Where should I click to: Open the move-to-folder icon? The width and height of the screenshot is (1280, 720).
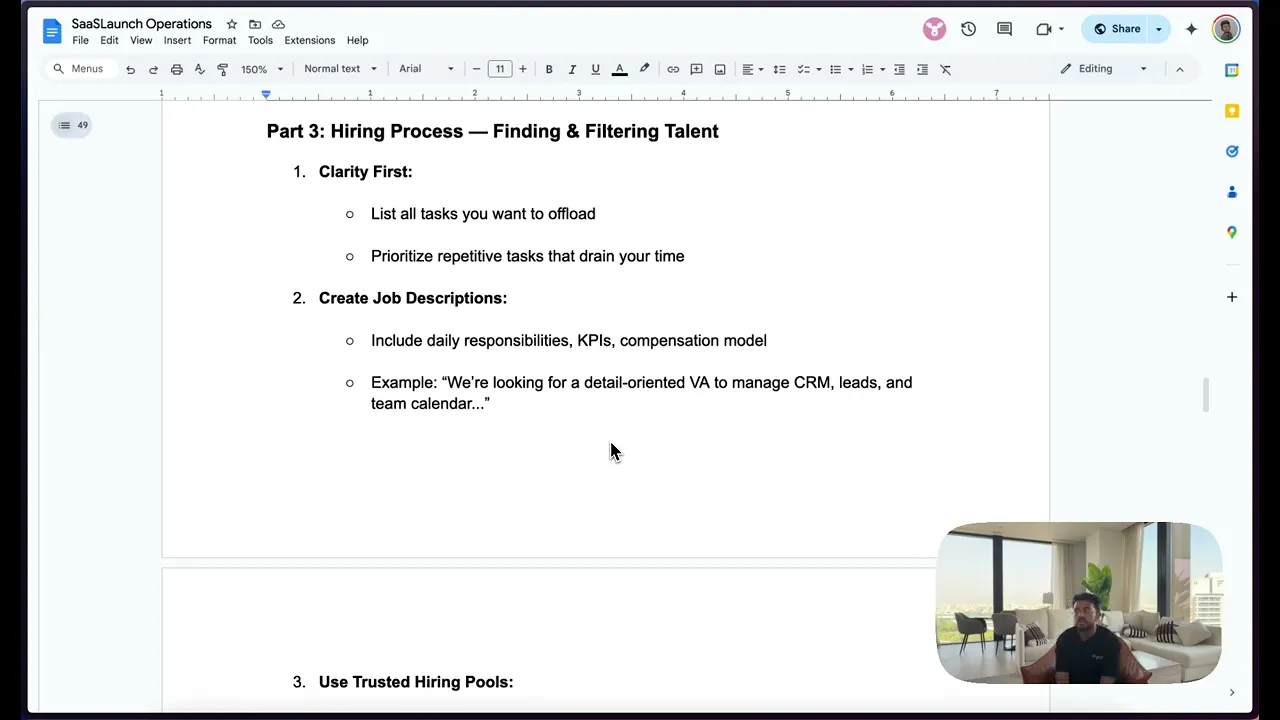(255, 24)
